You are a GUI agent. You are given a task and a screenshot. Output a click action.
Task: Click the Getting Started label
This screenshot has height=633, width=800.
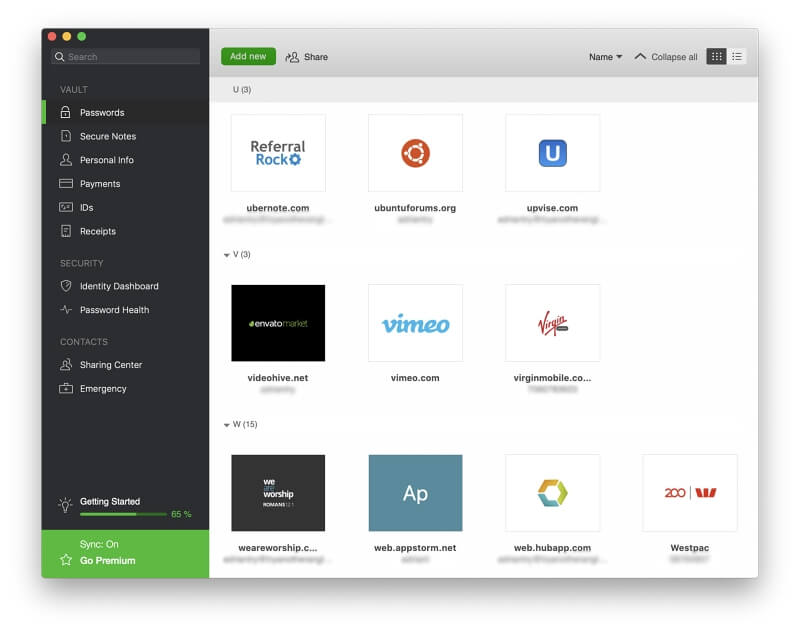tap(110, 501)
